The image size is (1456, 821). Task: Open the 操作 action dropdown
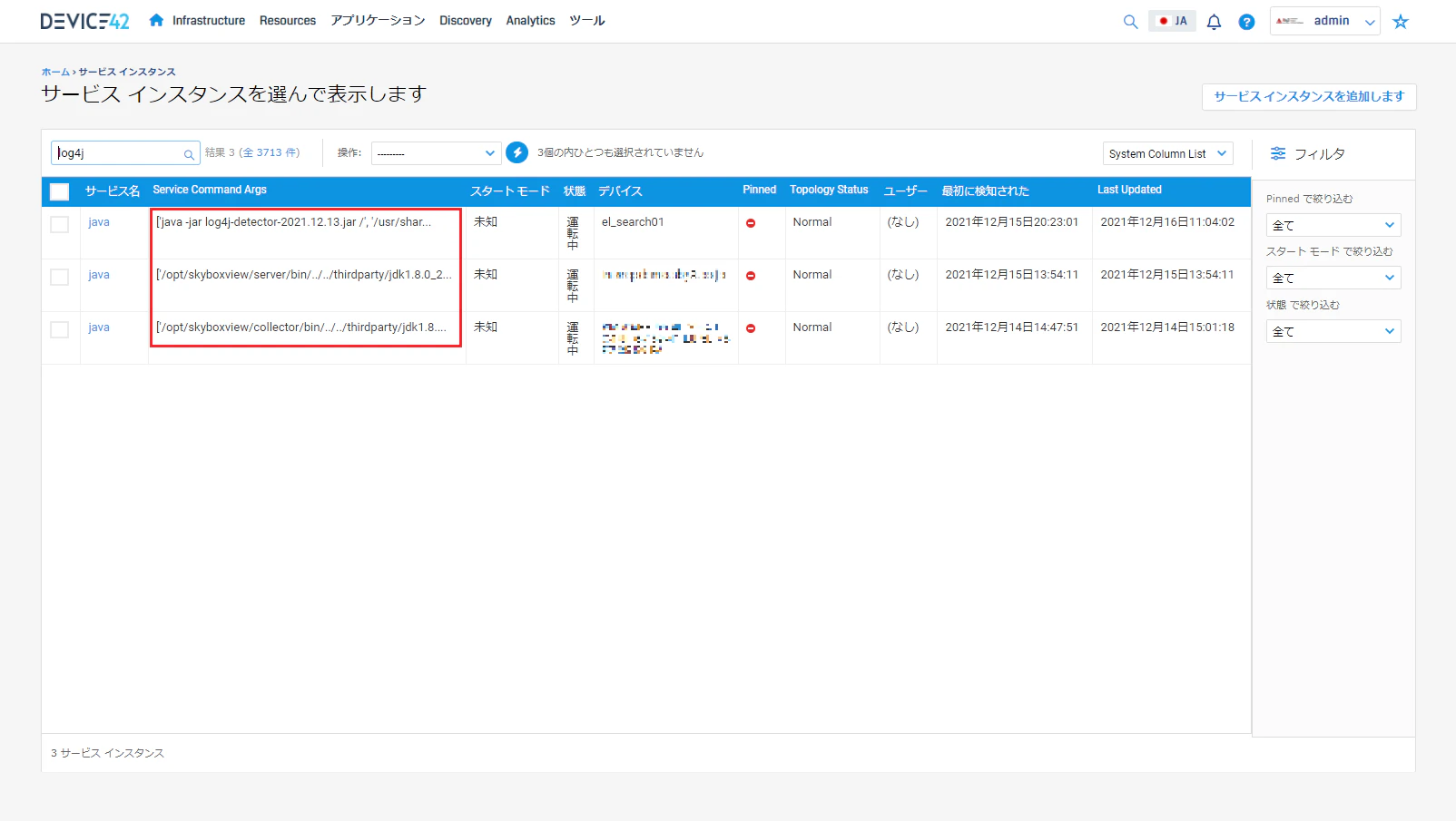pyautogui.click(x=436, y=153)
